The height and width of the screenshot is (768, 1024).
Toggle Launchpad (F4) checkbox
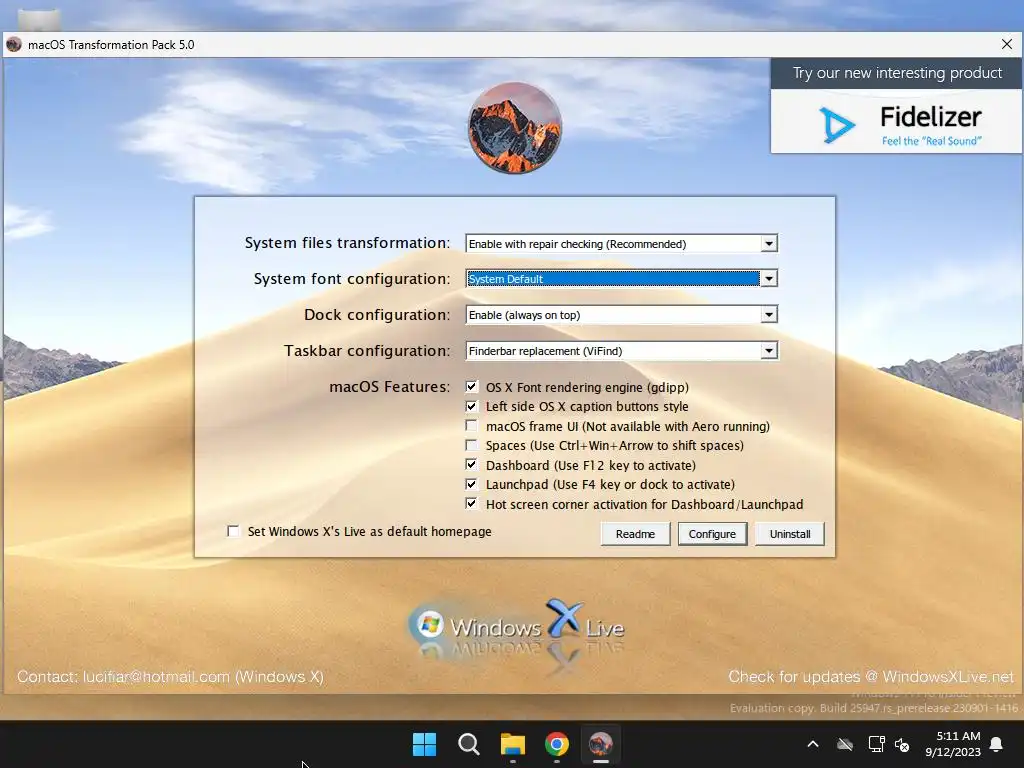point(472,484)
